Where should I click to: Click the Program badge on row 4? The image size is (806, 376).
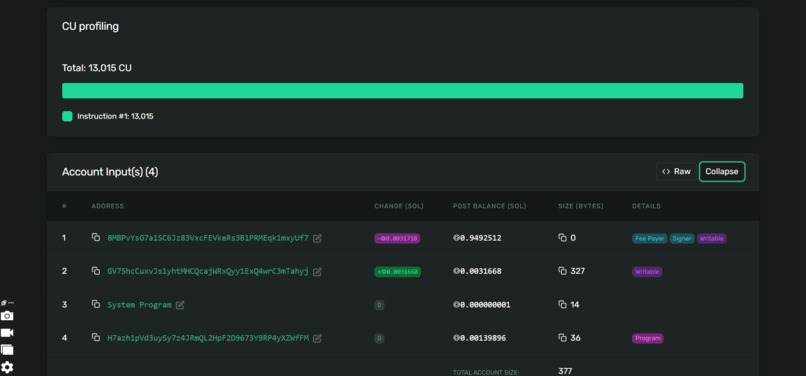pos(648,338)
